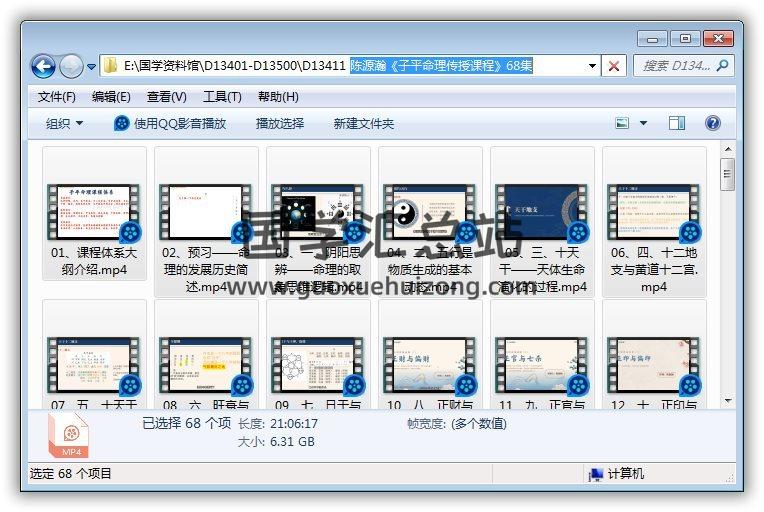Toggle the preview pane icon

point(676,123)
